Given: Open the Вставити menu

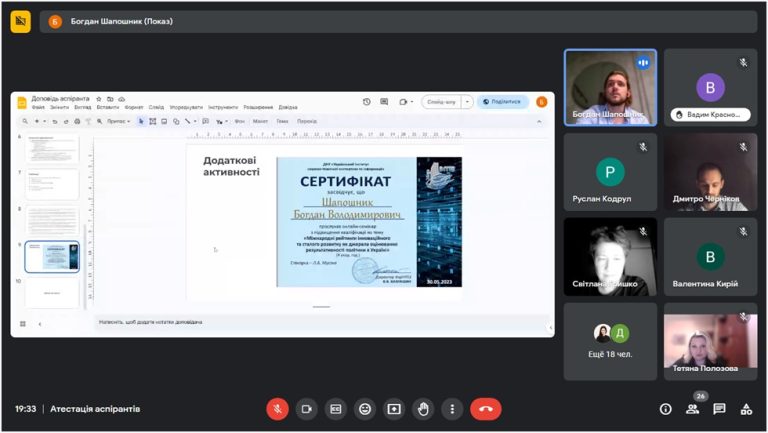Looking at the screenshot, I should click(x=108, y=107).
